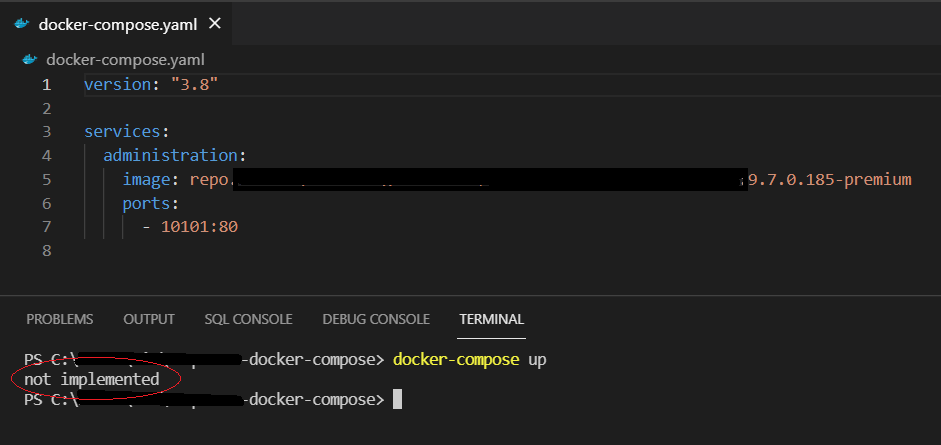Click the Docker icon in the breadcrumb bar

click(x=30, y=59)
